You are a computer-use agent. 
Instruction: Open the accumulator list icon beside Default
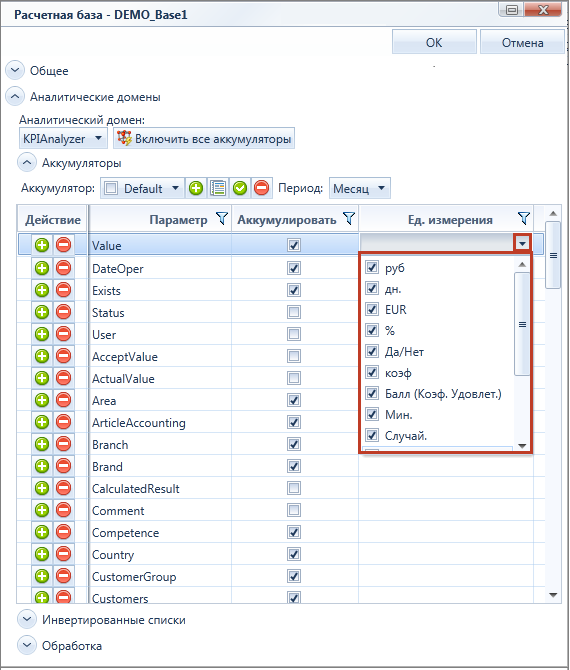tap(218, 188)
